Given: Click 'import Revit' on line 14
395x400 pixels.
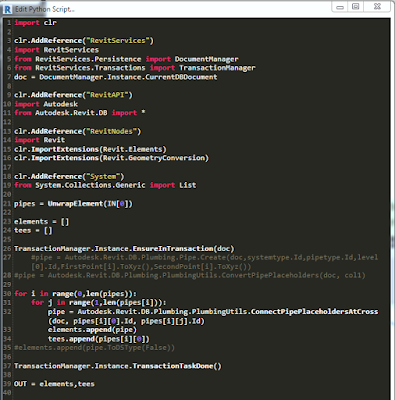Looking at the screenshot, I should coord(39,140).
